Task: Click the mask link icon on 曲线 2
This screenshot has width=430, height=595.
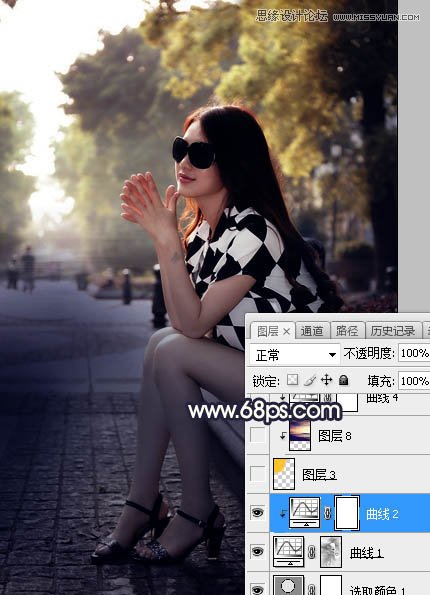Action: coord(328,513)
